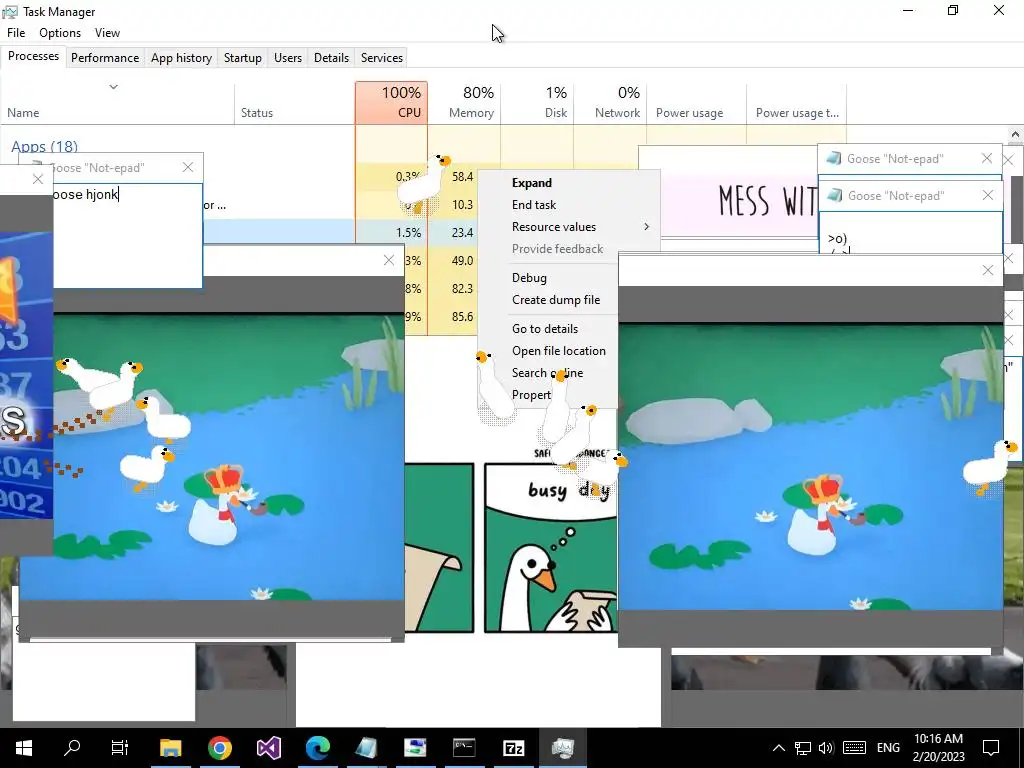Viewport: 1024px width, 768px height.
Task: Click the network icon in system tray
Action: [x=803, y=748]
